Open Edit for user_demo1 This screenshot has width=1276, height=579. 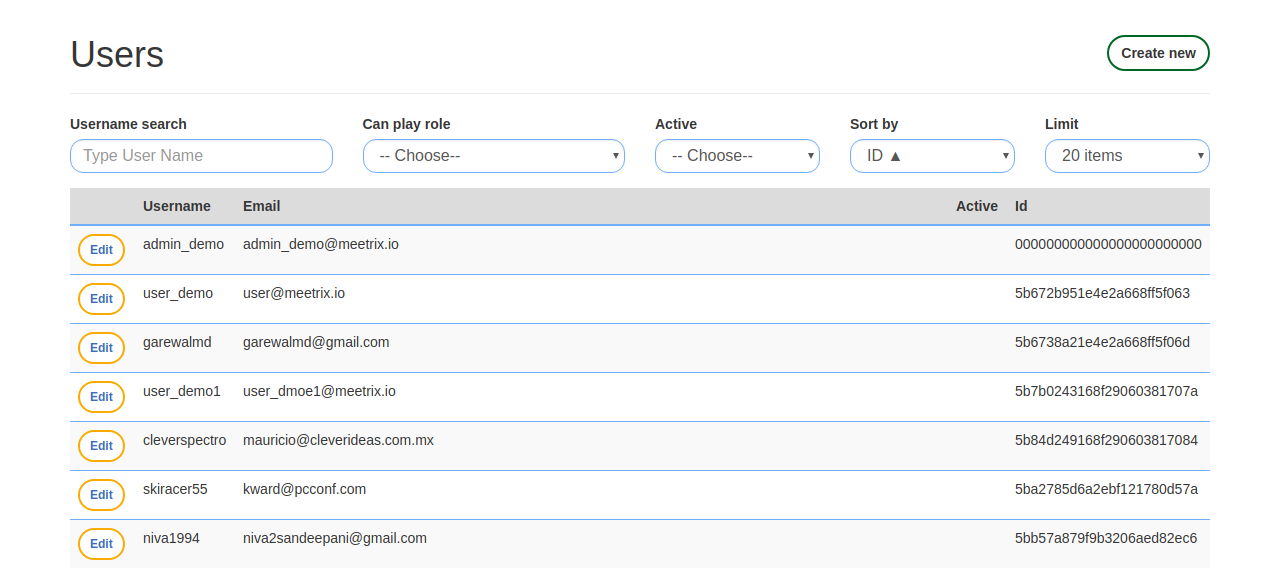pos(101,397)
